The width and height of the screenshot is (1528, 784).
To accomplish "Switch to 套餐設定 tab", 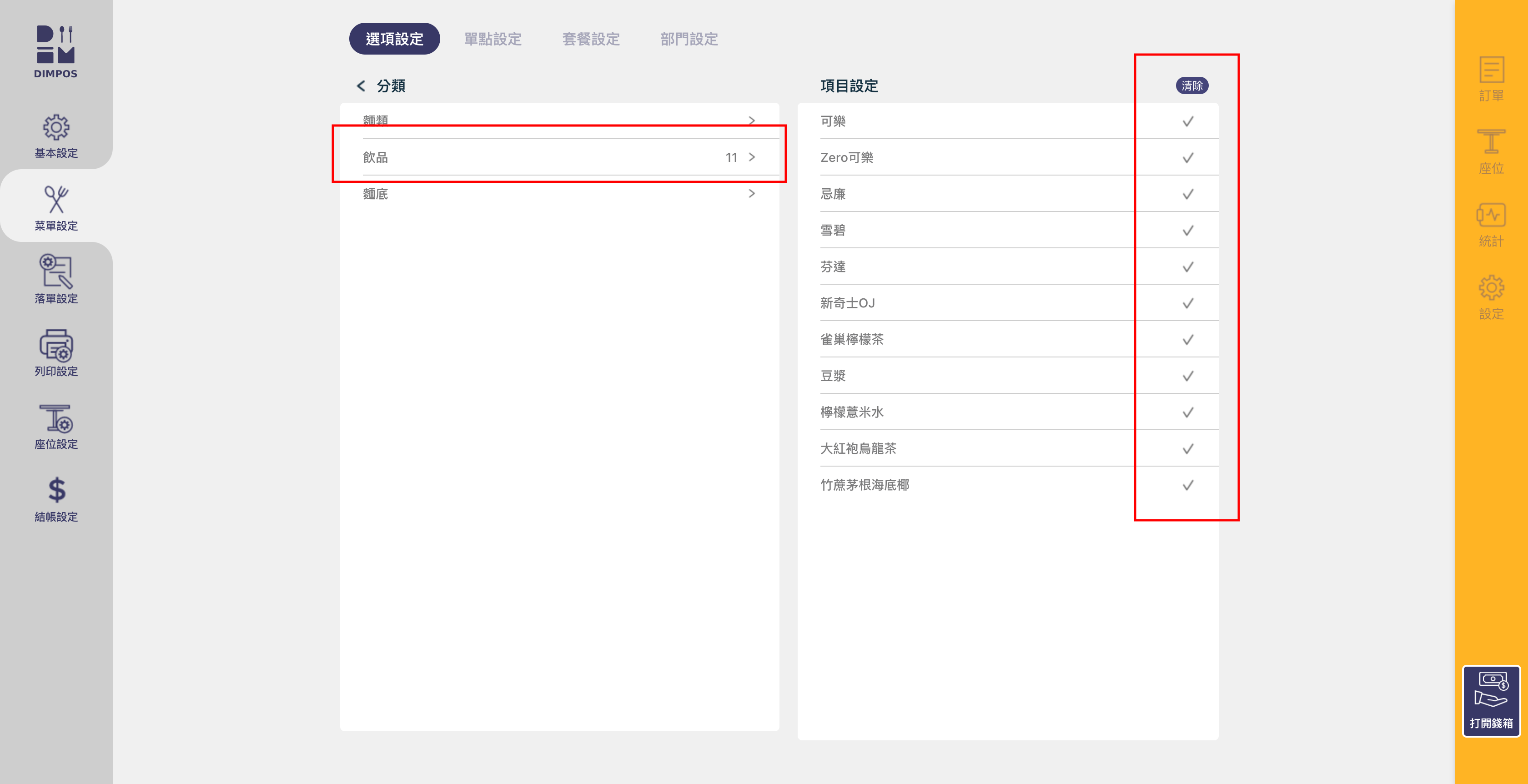I will click(x=591, y=39).
